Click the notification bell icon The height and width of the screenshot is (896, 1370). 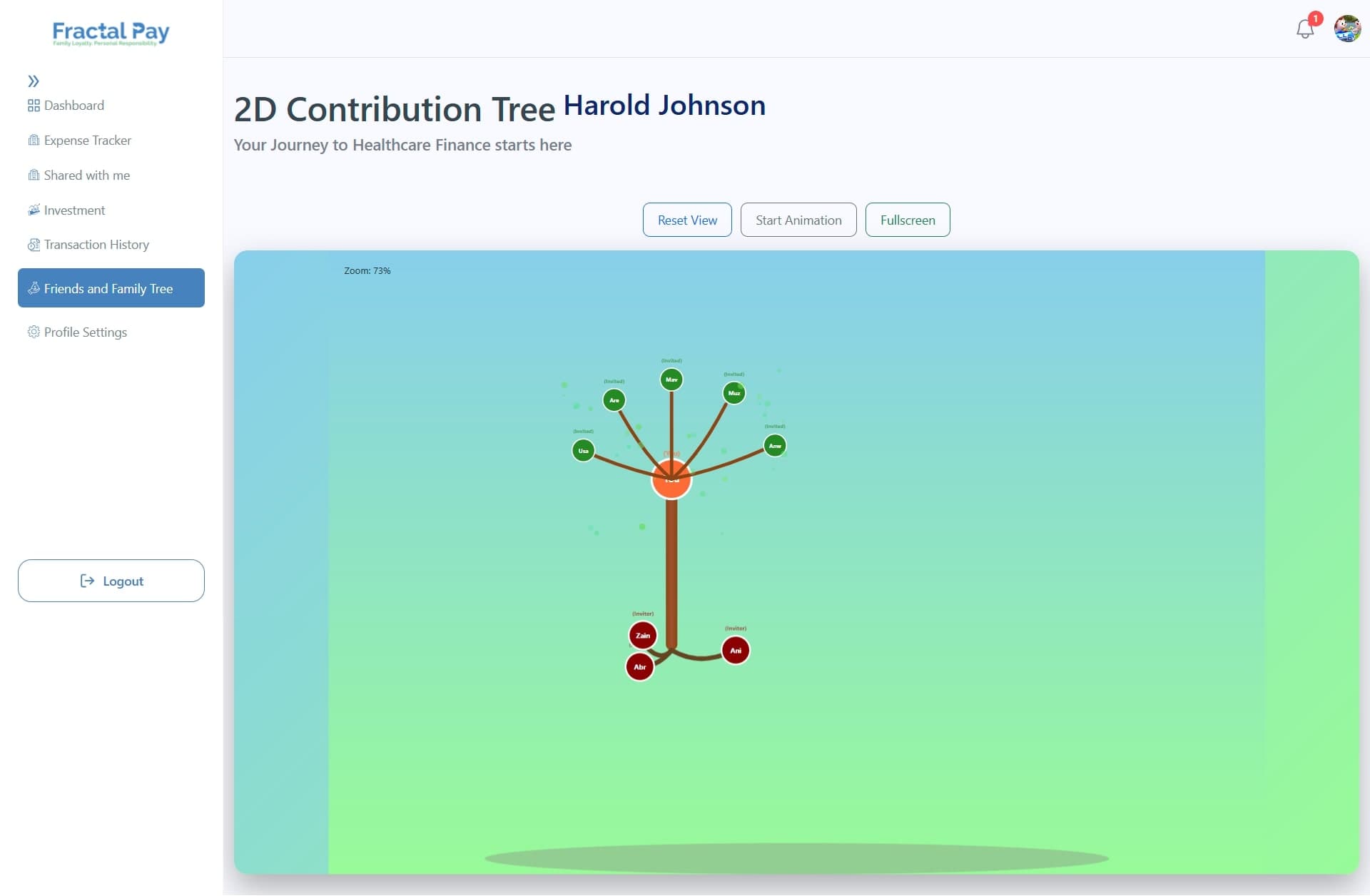(x=1304, y=29)
